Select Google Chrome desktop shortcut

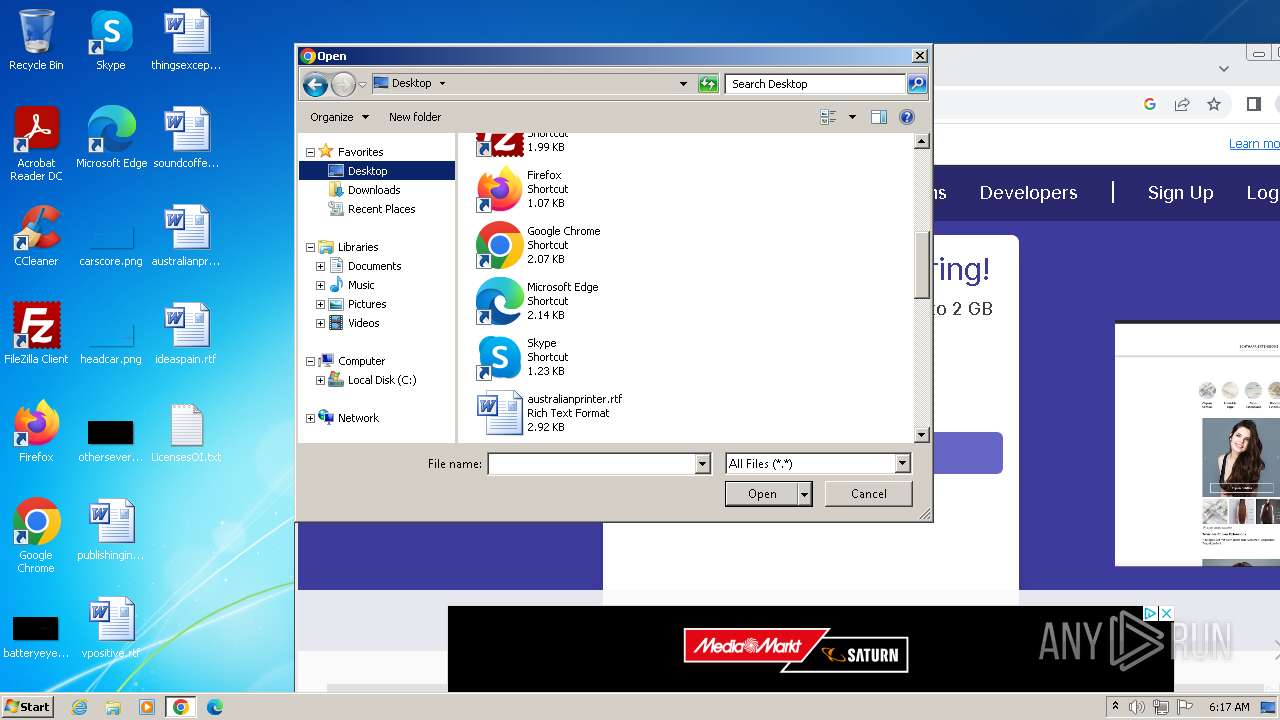[36, 536]
